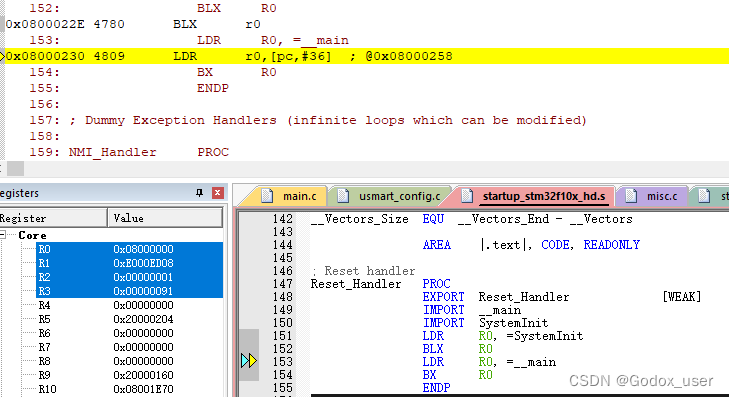Image resolution: width=729 pixels, height=397 pixels.
Task: Click line number 151 in editor gutter
Action: pos(283,336)
